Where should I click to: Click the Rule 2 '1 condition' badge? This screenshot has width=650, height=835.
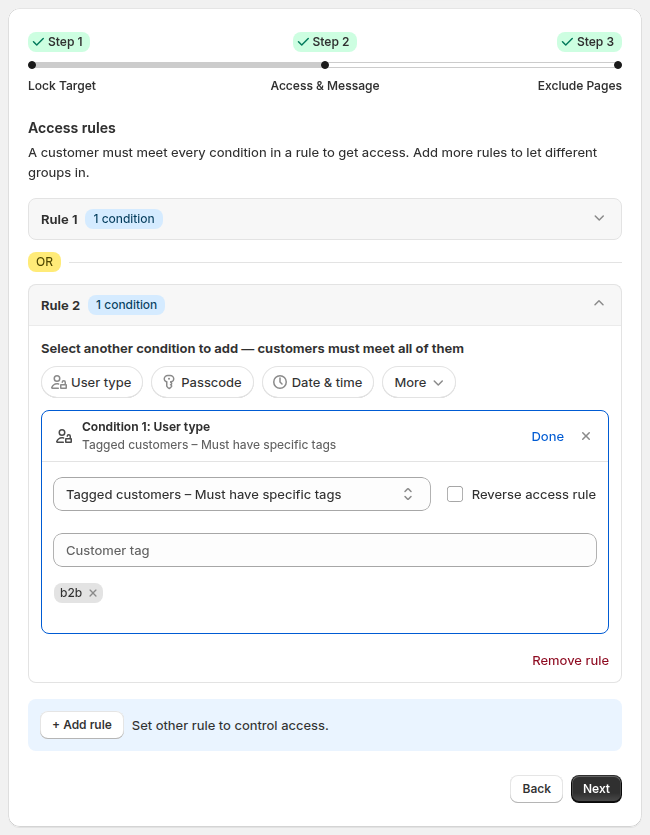tap(126, 305)
